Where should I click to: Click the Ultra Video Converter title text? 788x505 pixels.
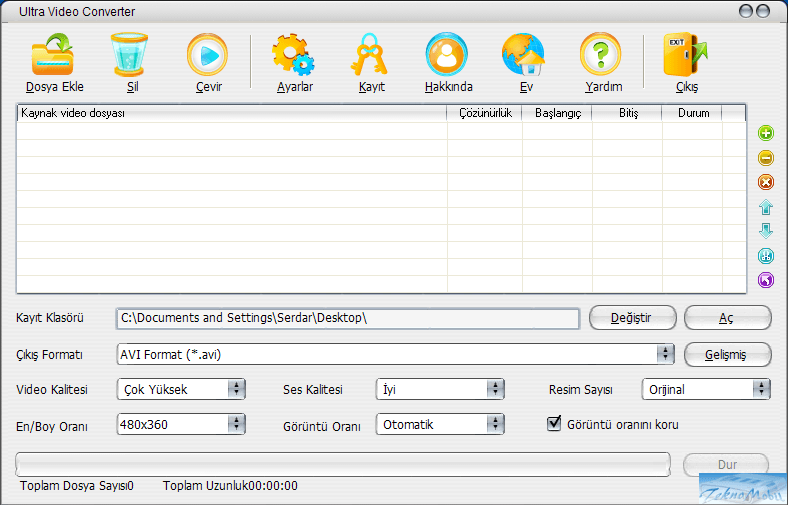coord(77,12)
